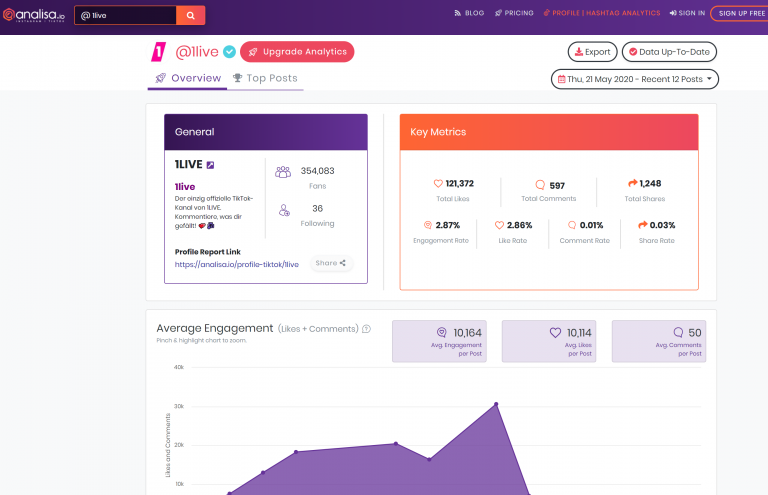
Task: Click the heart icon beside 10,114
Action: [555, 332]
